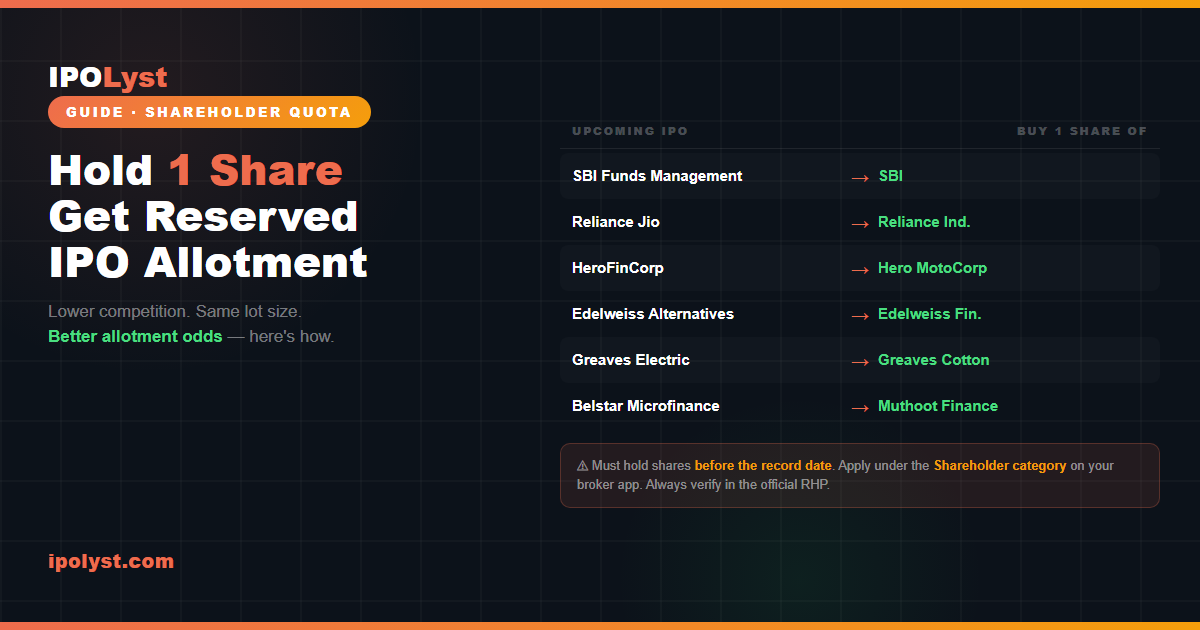Select the SBI Funds Management row text

657,176
